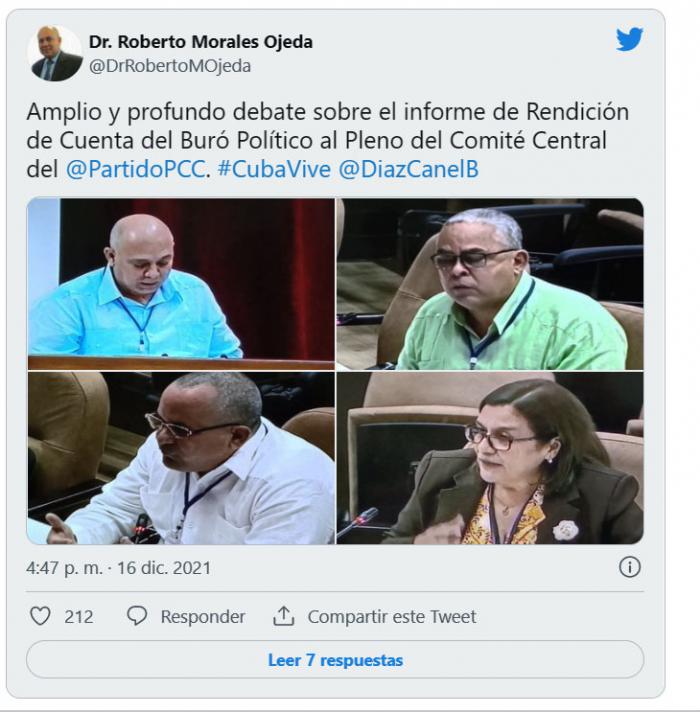700x712 pixels.
Task: Click the Responder label
Action: [x=203, y=617]
